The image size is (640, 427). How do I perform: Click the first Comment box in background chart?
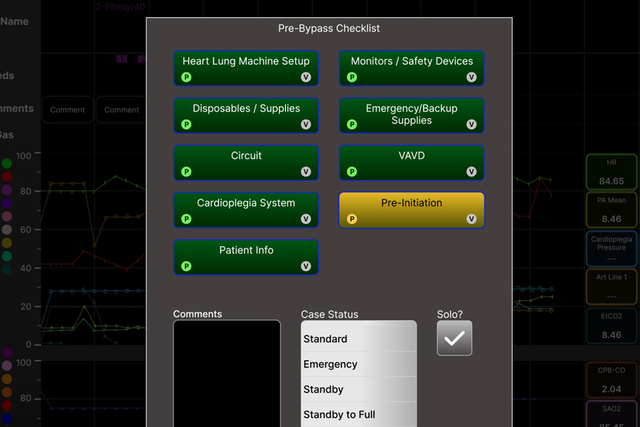pyautogui.click(x=67, y=109)
